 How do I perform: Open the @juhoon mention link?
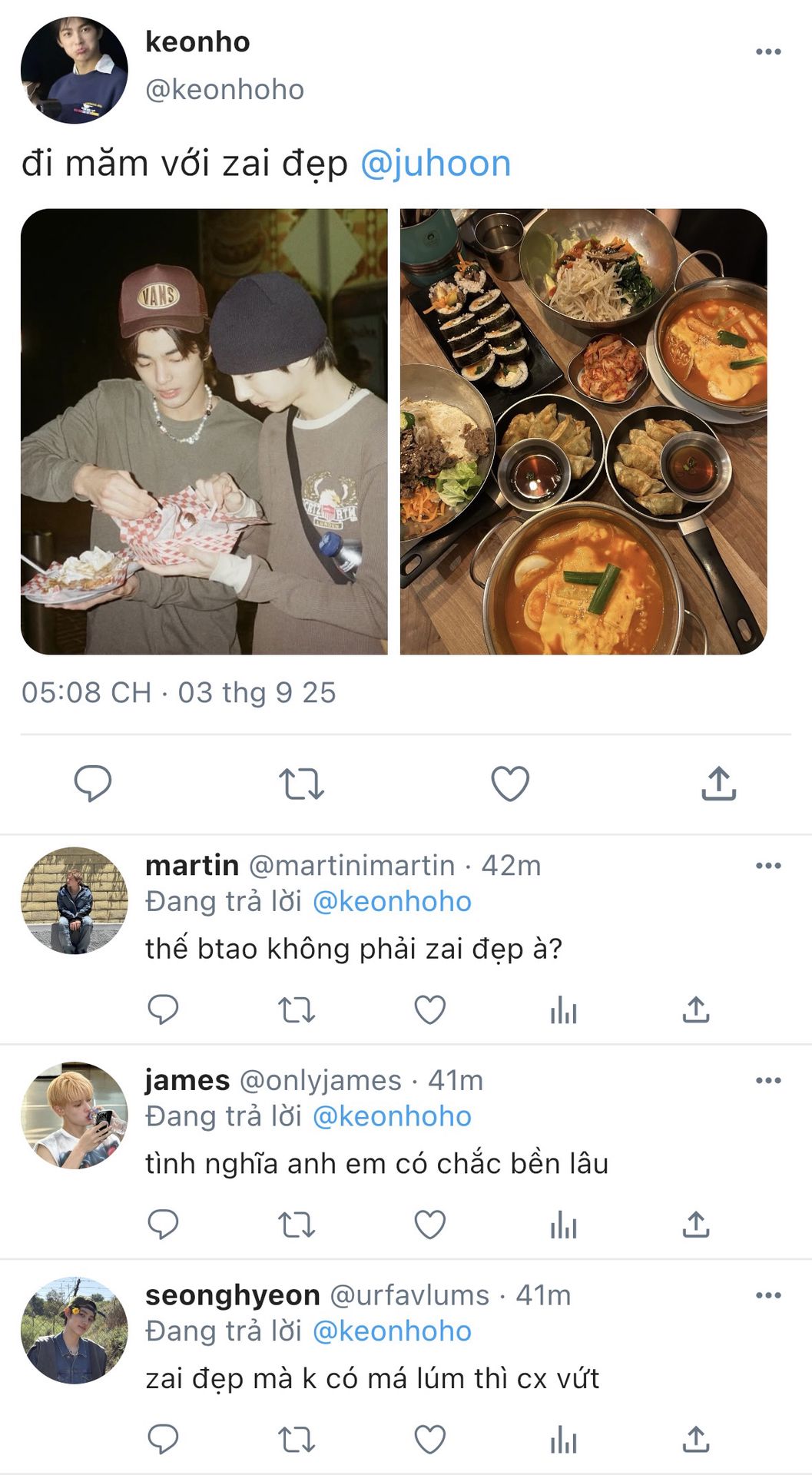436,164
